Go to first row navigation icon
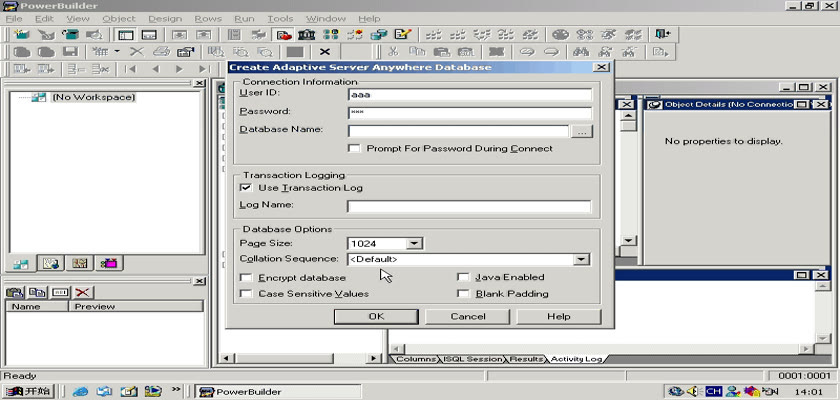 pos(130,69)
